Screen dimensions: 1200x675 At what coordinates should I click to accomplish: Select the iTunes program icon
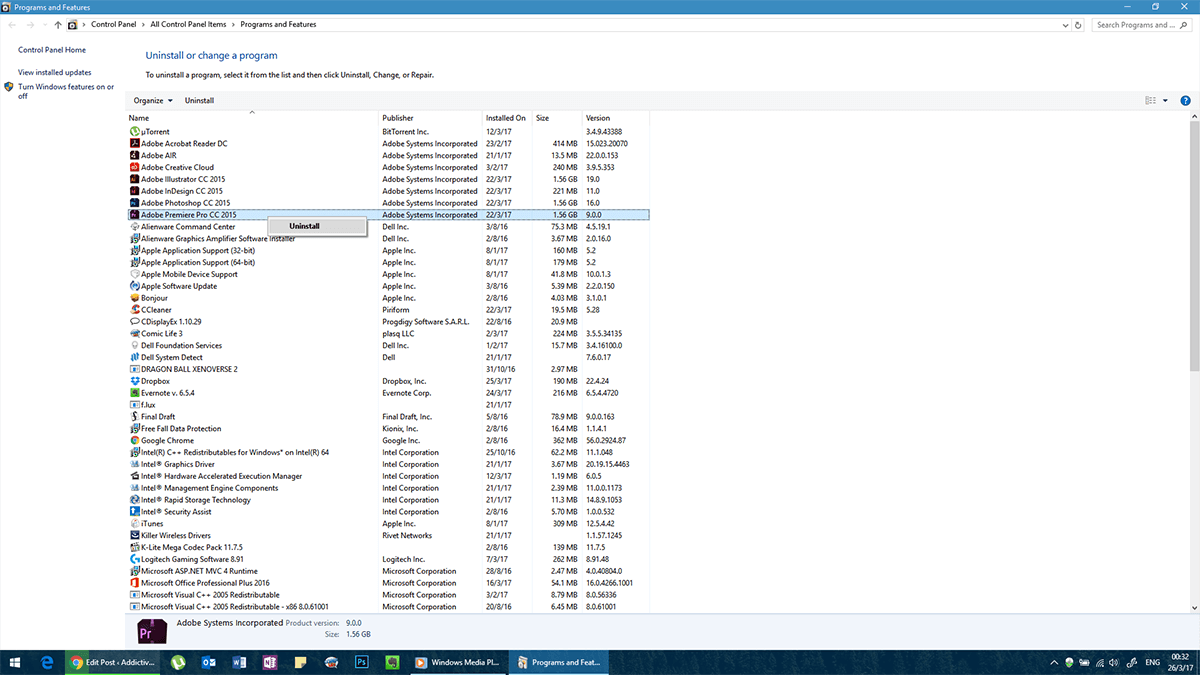click(x=134, y=524)
